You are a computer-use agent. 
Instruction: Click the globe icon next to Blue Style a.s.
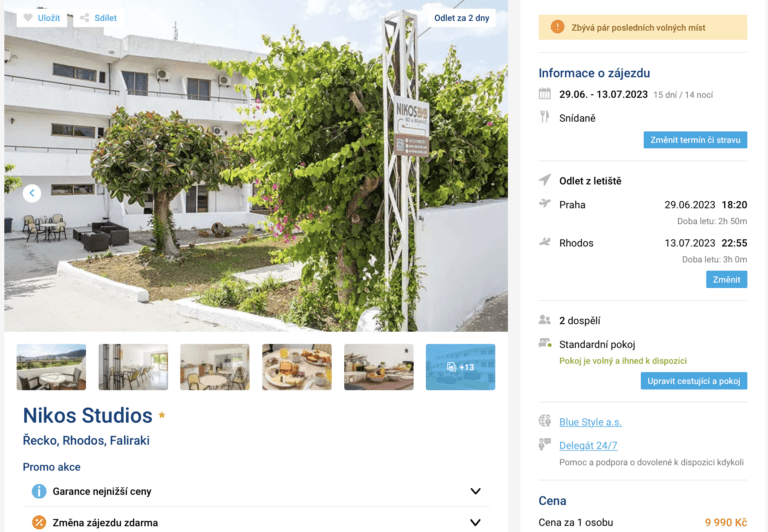(x=545, y=421)
